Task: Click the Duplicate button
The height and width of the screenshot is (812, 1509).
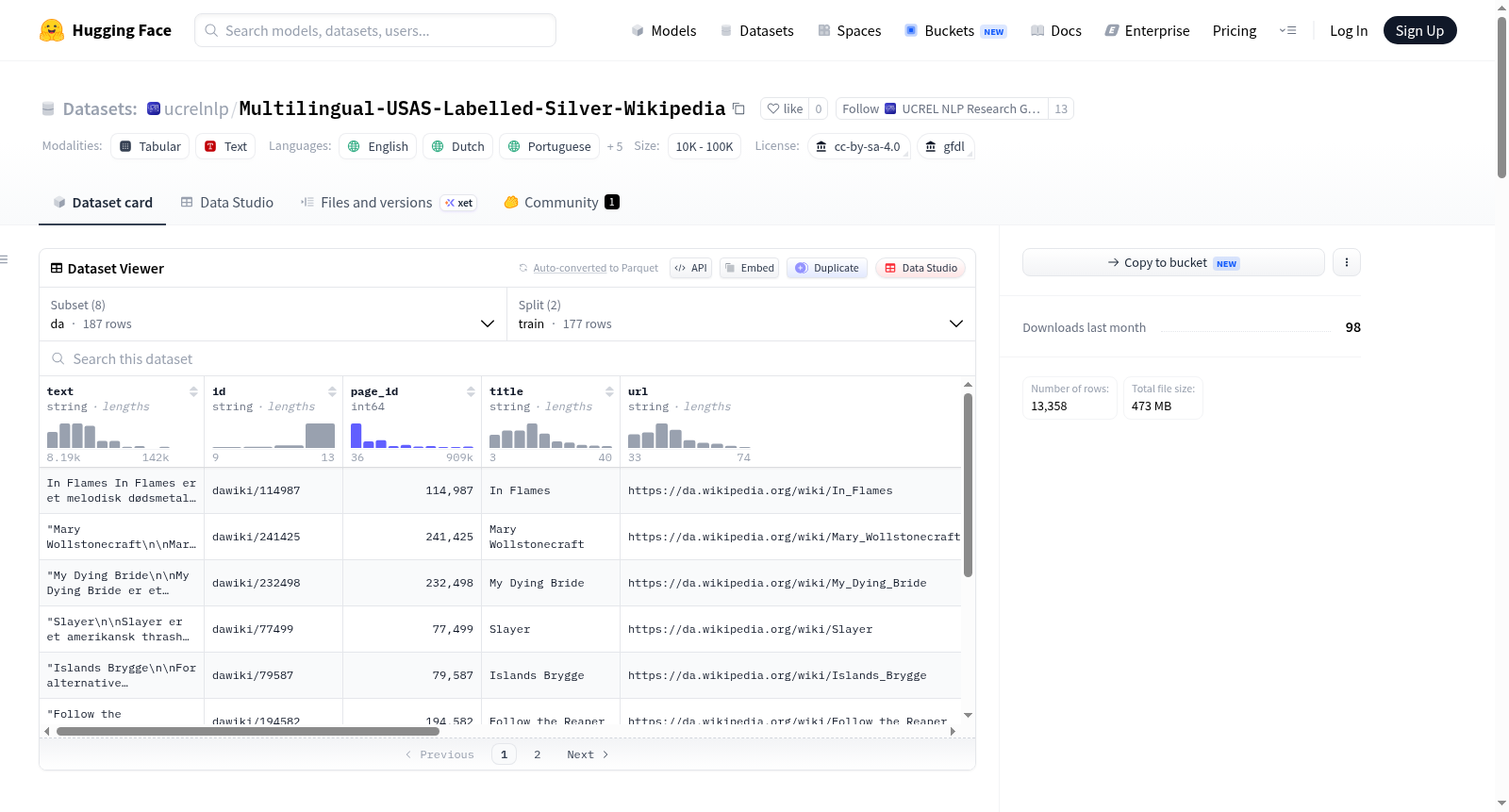Action: pyautogui.click(x=827, y=268)
